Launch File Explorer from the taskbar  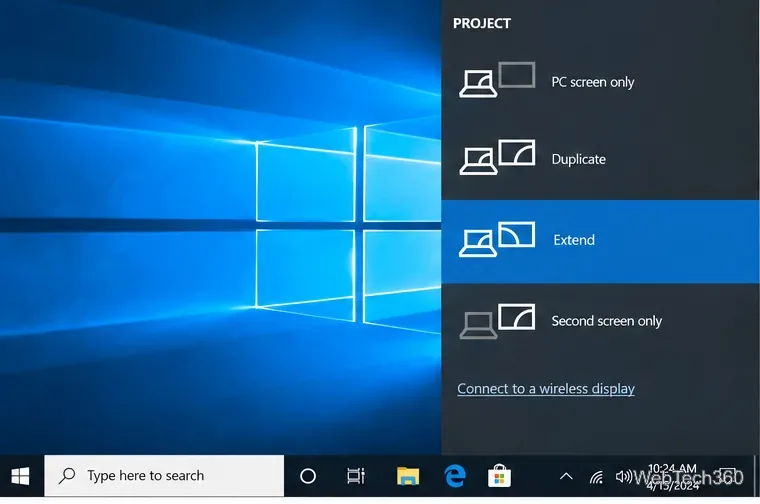coord(408,476)
